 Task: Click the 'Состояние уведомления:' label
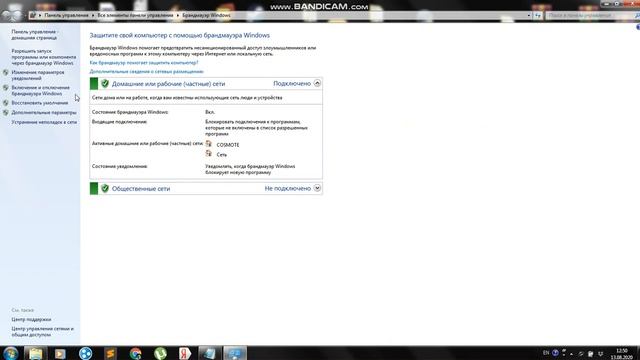click(120, 166)
